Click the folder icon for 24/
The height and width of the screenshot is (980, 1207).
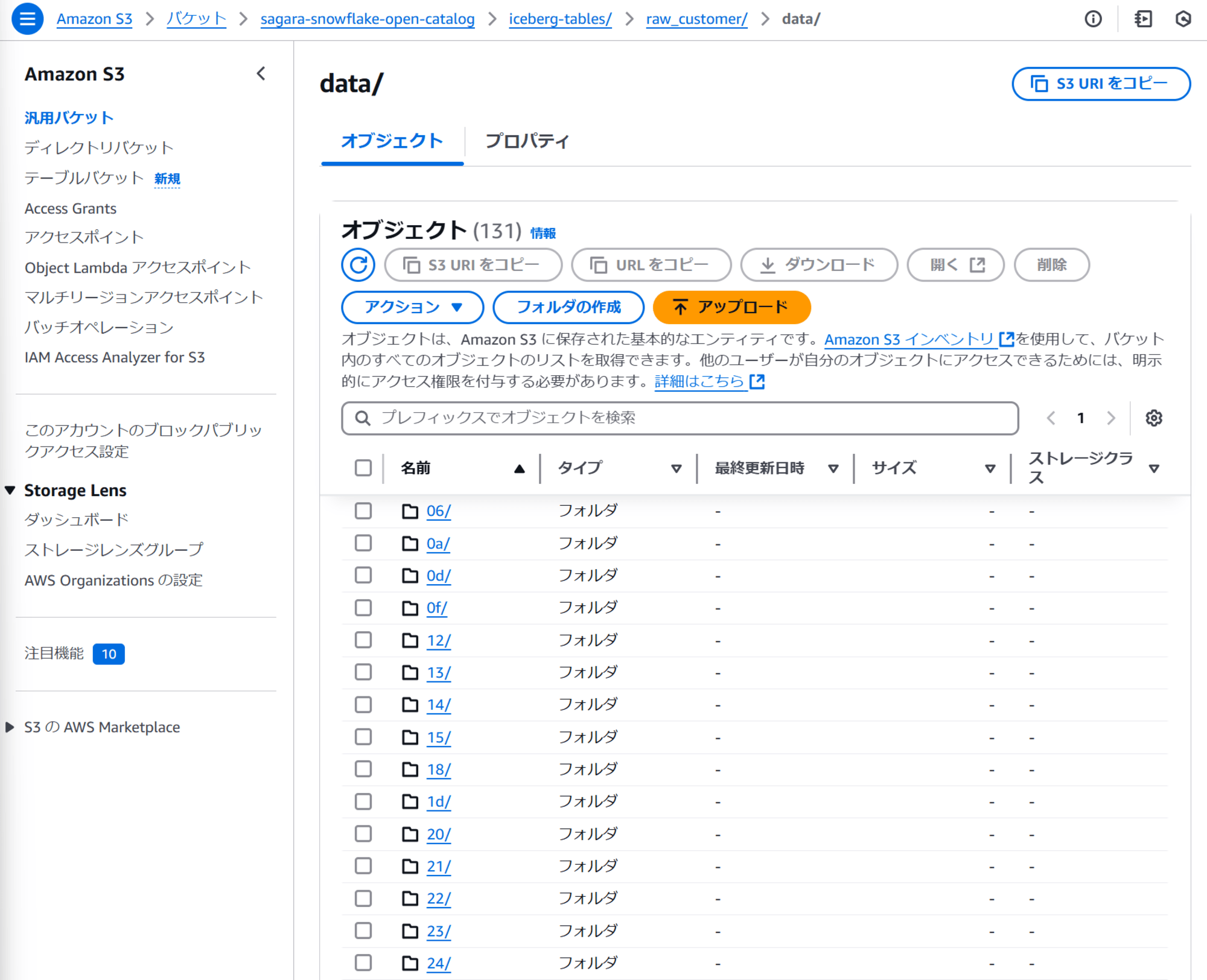tap(410, 963)
